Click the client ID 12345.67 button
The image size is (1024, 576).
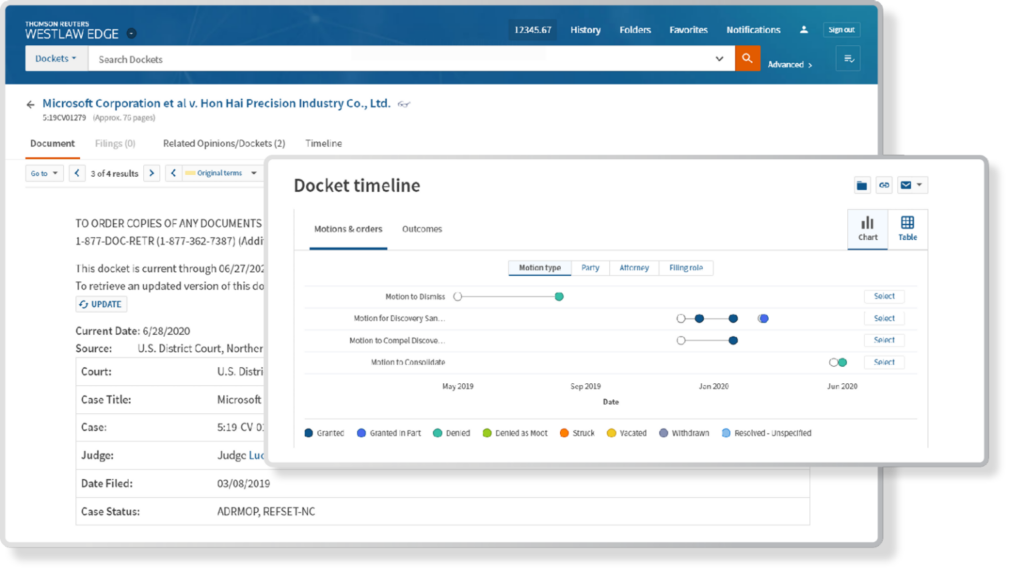coord(533,30)
